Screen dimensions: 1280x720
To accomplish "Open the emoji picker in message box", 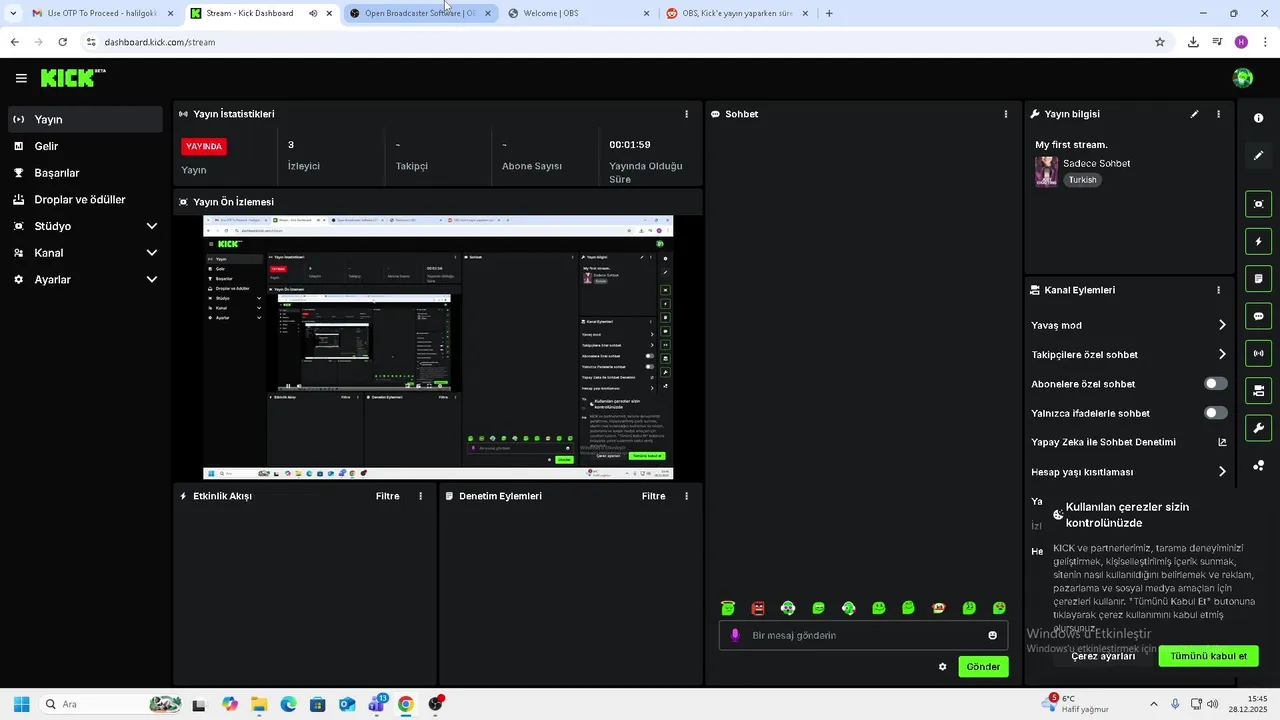I will [992, 635].
